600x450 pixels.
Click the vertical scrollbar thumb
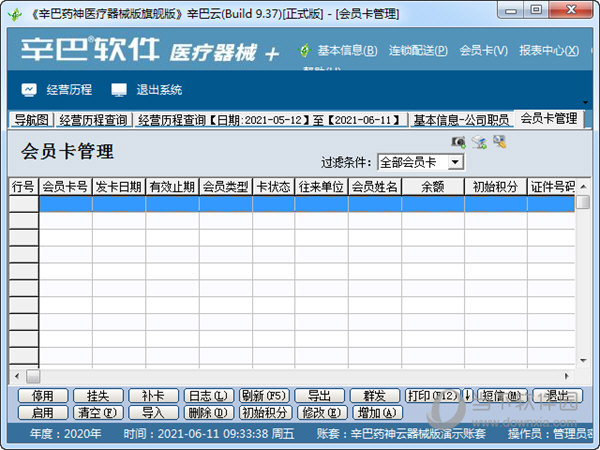click(x=583, y=202)
